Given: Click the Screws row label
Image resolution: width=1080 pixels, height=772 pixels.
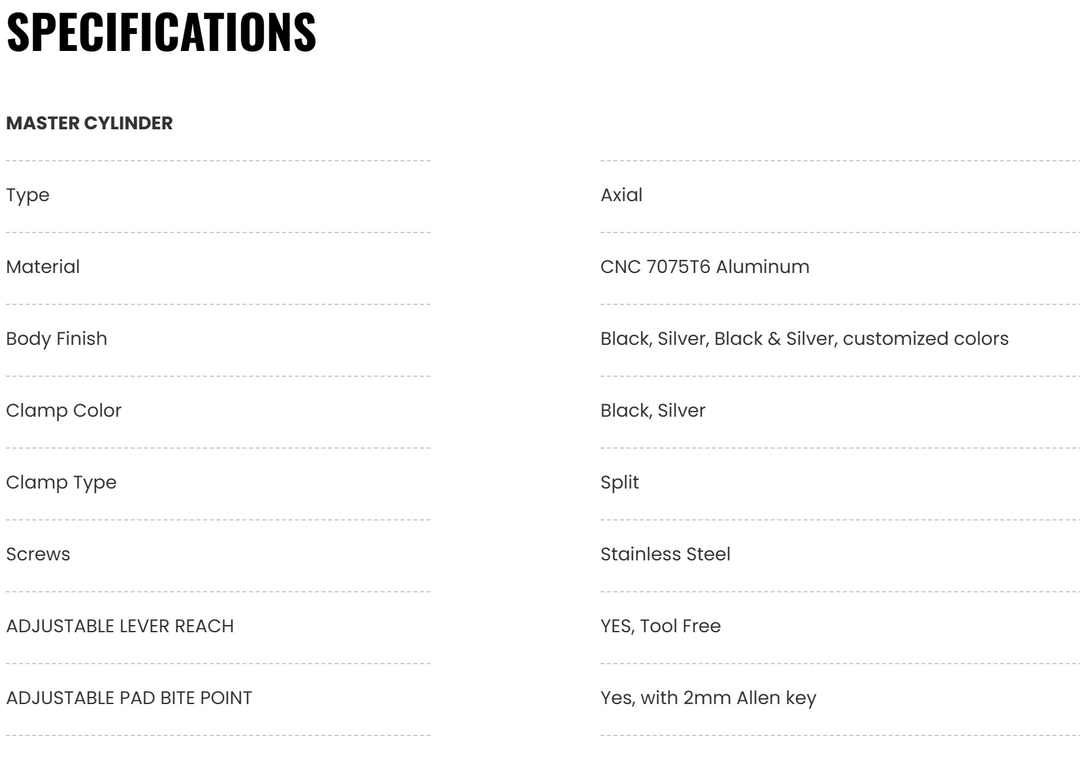Looking at the screenshot, I should point(38,555).
